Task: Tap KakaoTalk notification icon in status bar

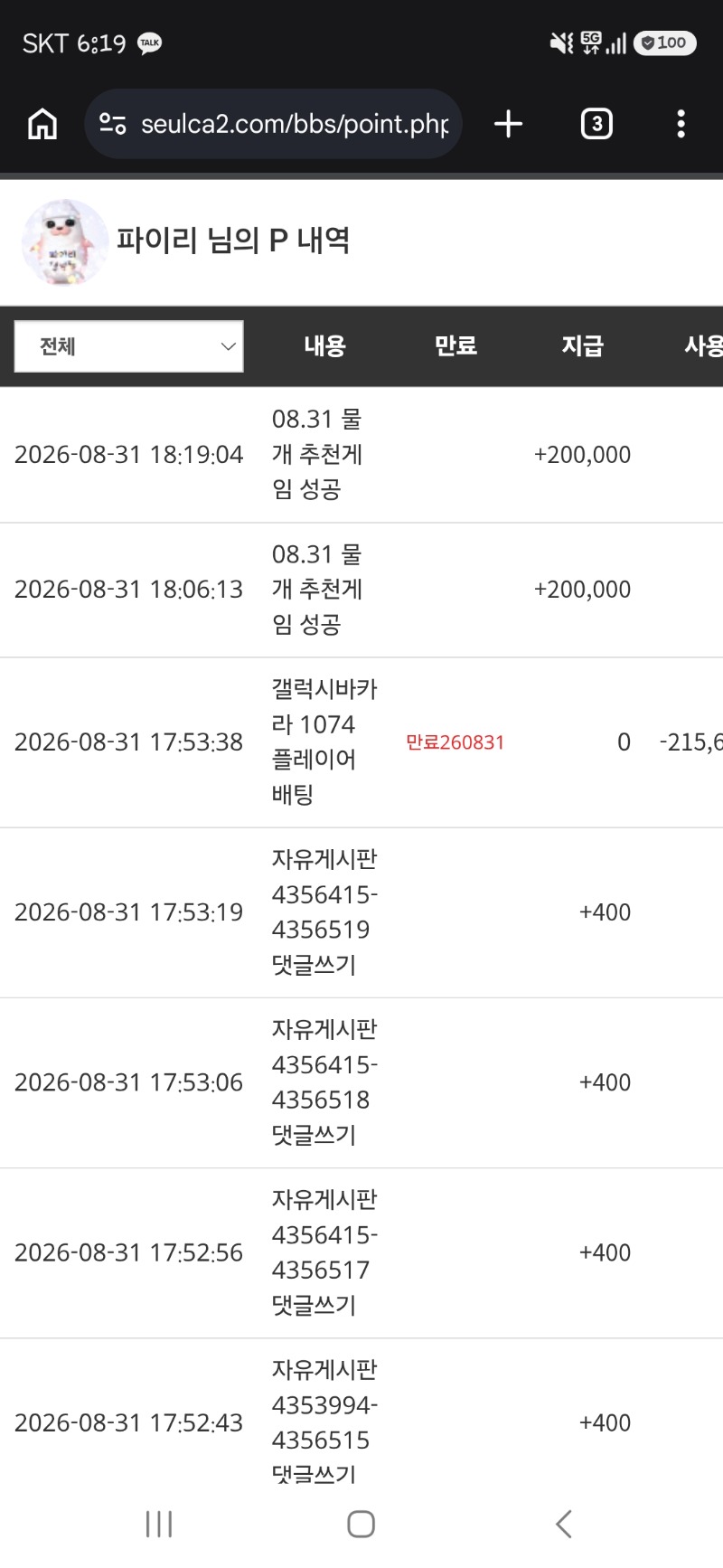Action: point(150,43)
